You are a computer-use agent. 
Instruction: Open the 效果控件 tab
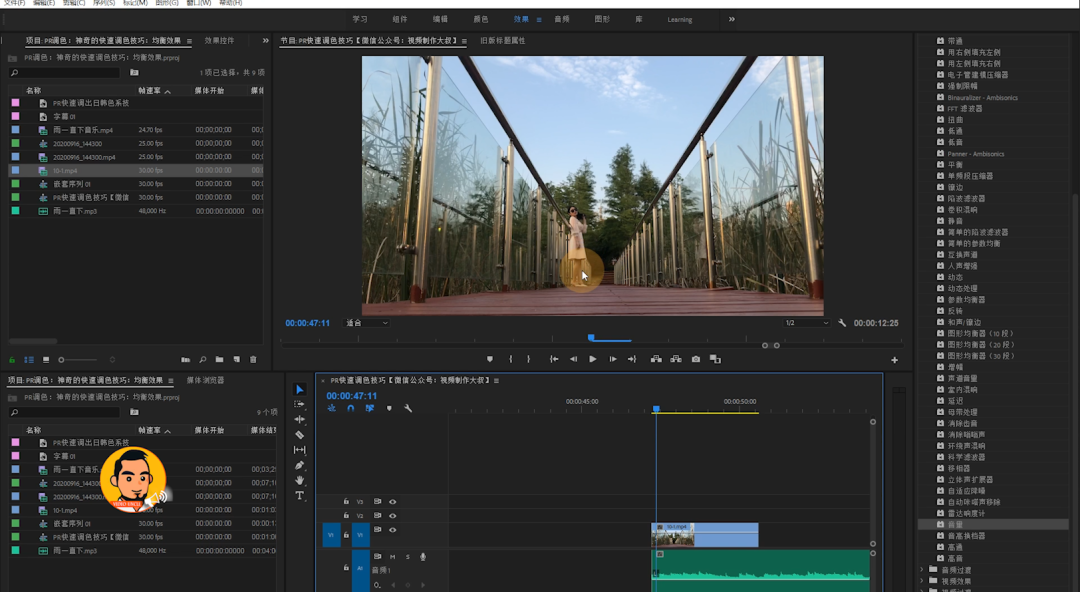coord(219,41)
